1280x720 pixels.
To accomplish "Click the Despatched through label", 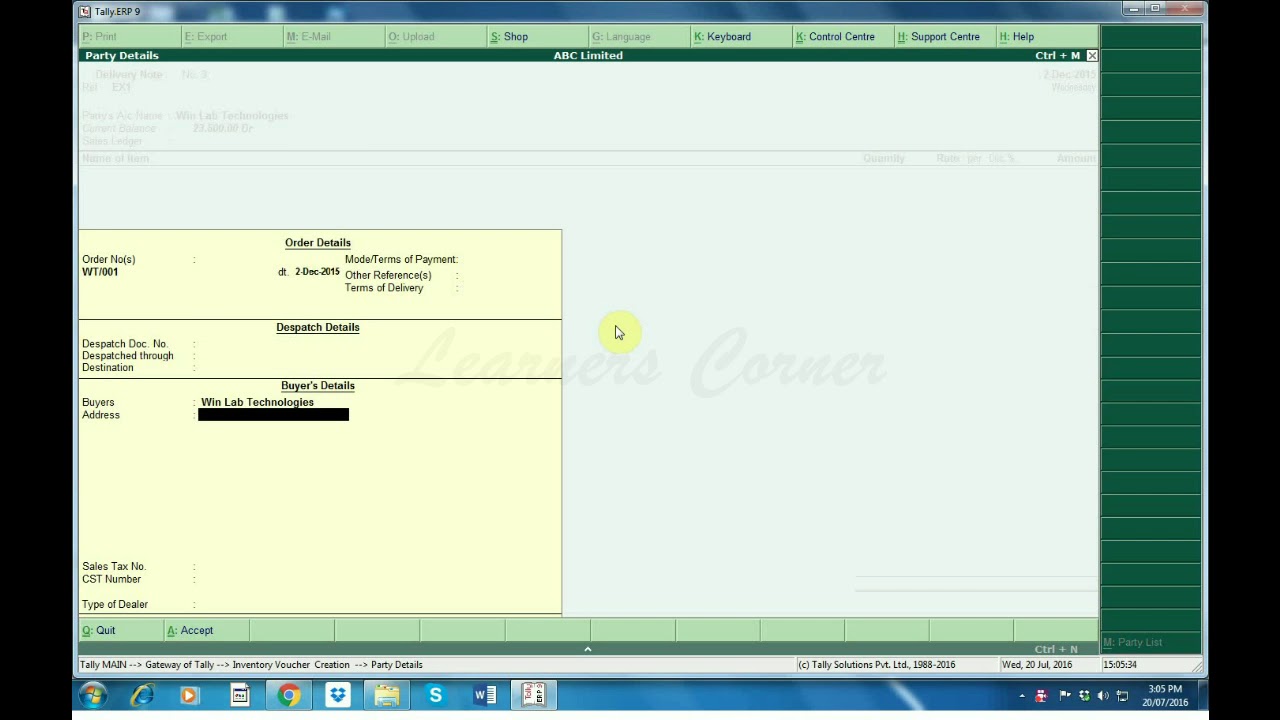I will tap(128, 356).
